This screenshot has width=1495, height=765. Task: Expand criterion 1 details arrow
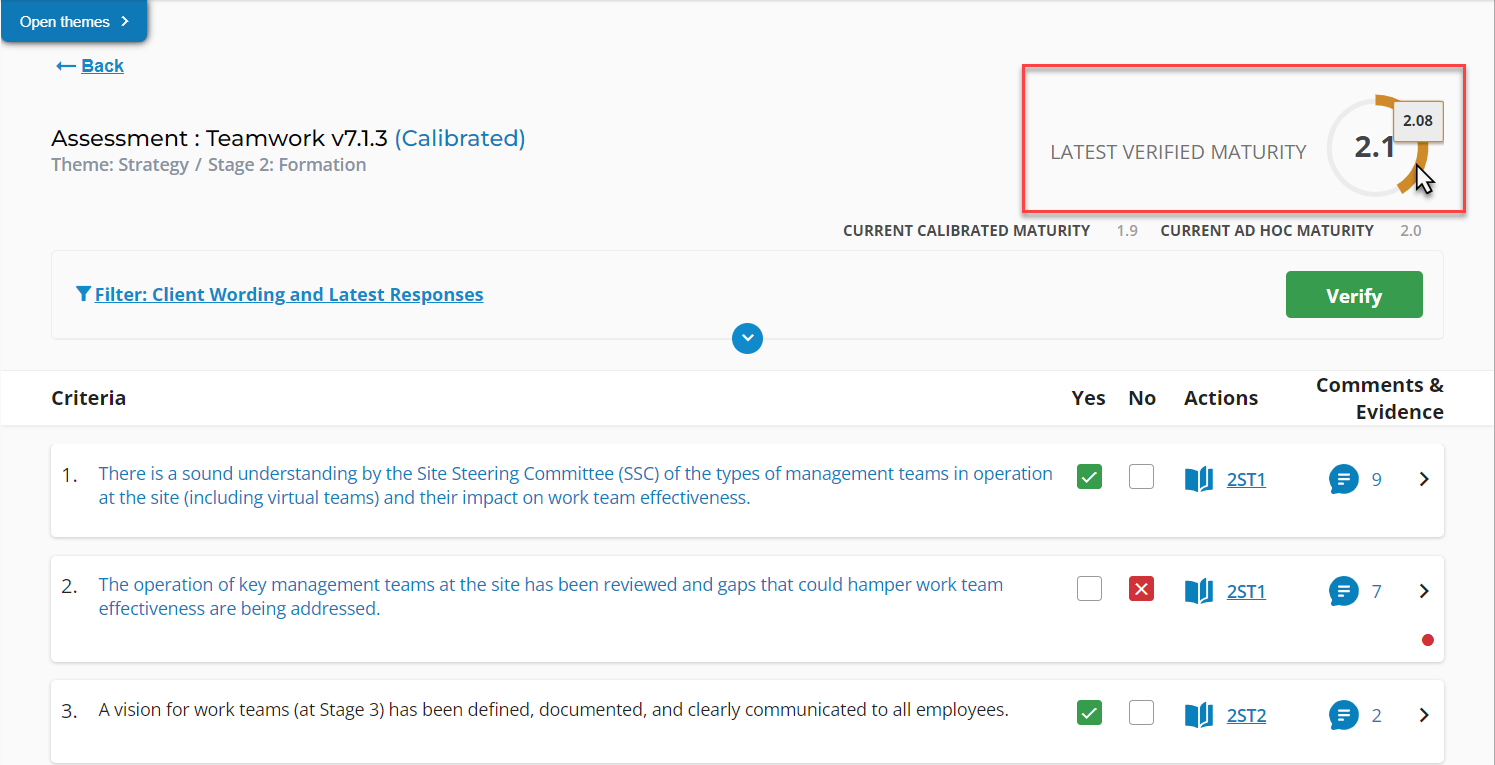[x=1424, y=480]
